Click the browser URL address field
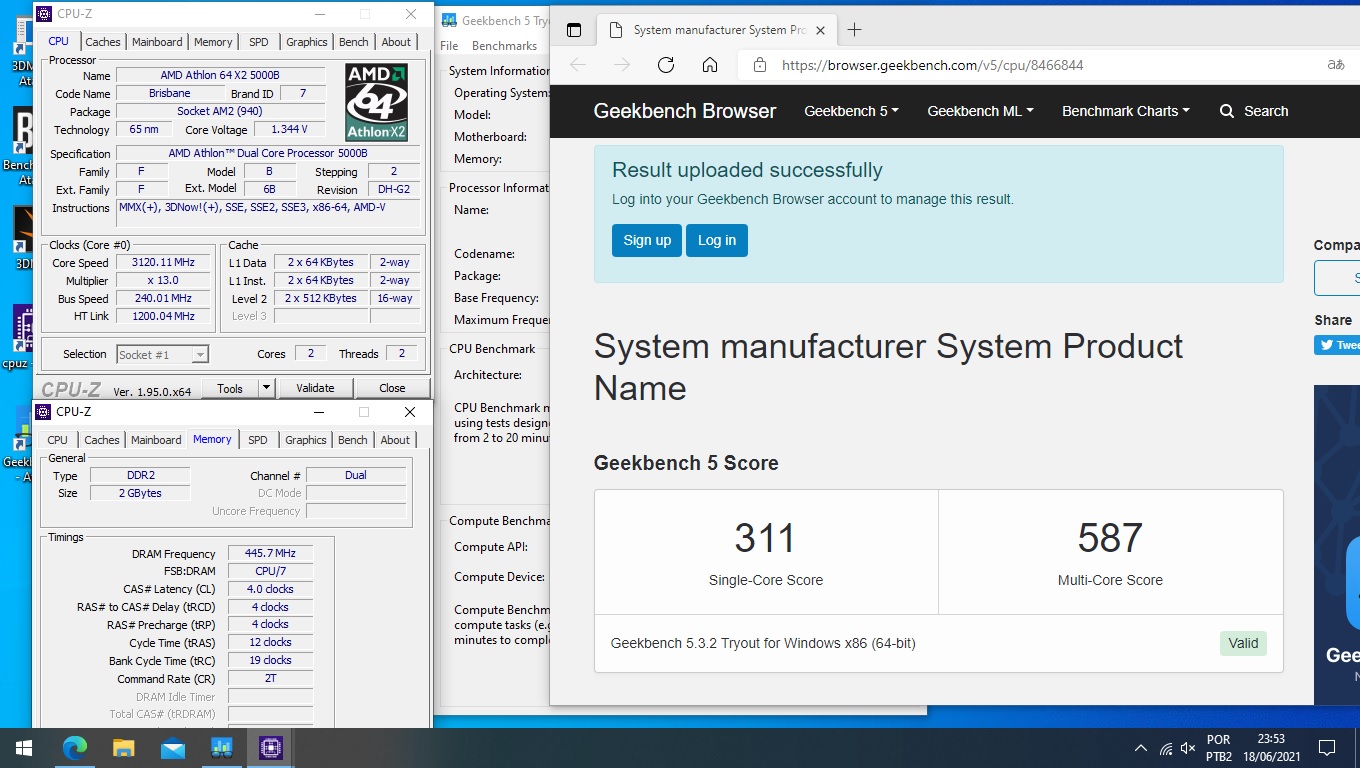 [x=1040, y=65]
